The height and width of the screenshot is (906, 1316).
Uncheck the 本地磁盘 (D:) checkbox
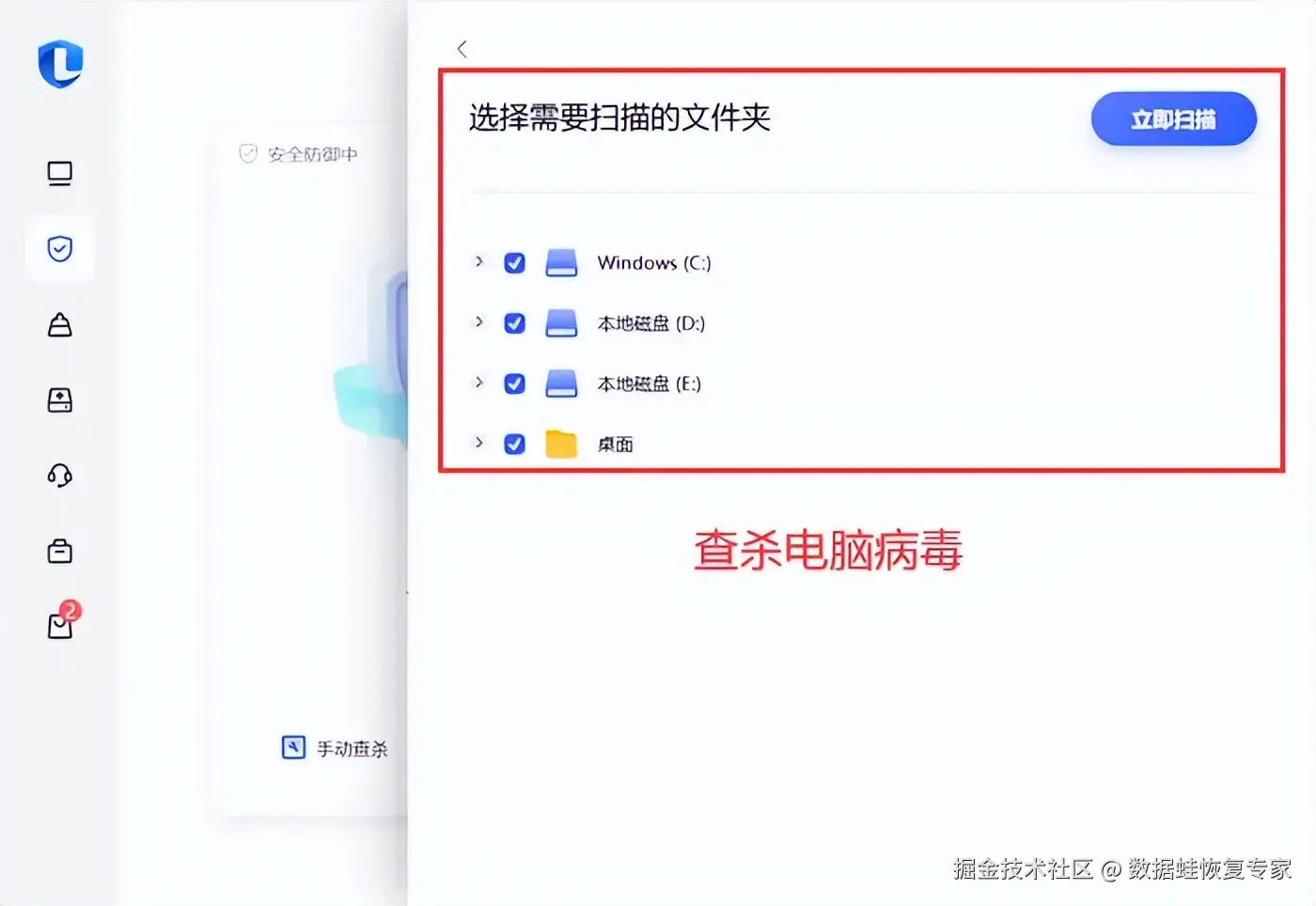[x=514, y=323]
